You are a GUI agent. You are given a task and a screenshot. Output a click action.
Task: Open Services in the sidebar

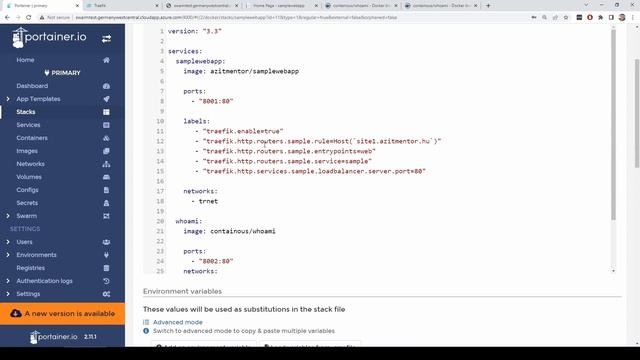click(28, 125)
